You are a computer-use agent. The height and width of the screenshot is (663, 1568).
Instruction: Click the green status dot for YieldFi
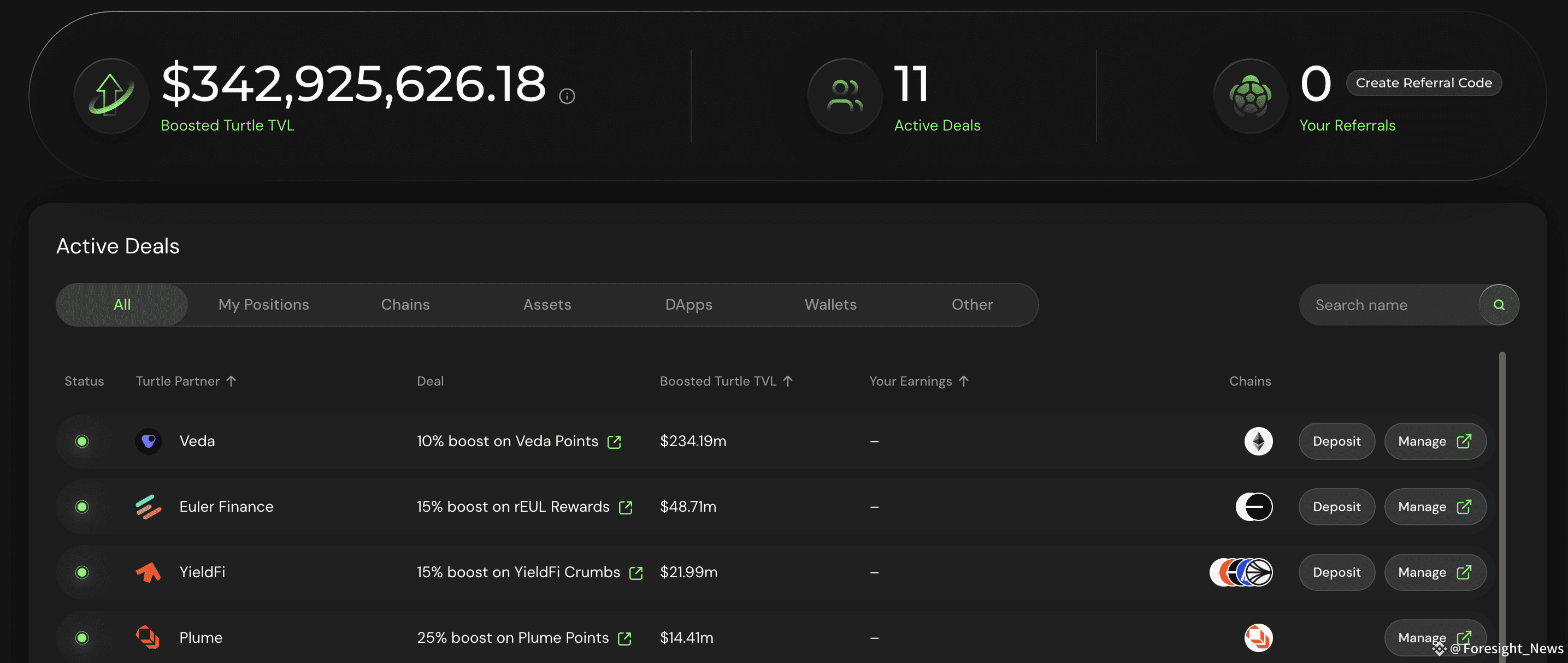(x=82, y=572)
